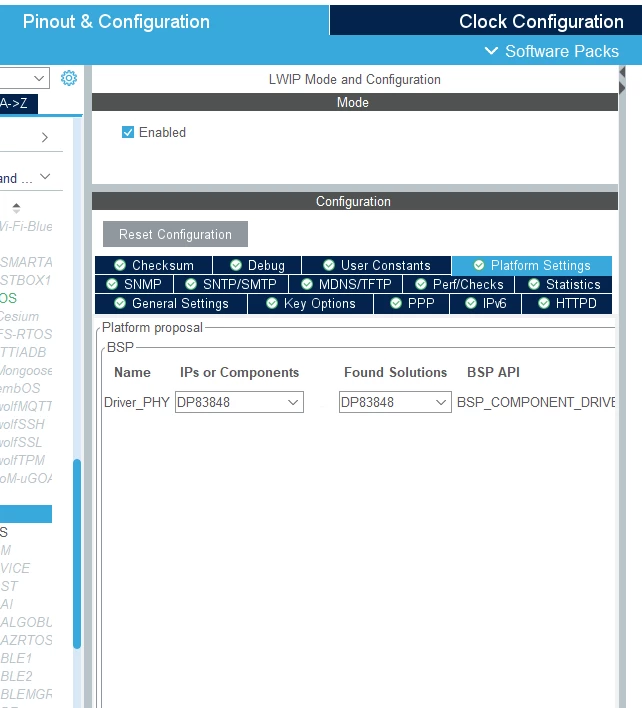
Task: Click the Driver_PHY name label
Action: click(x=136, y=402)
